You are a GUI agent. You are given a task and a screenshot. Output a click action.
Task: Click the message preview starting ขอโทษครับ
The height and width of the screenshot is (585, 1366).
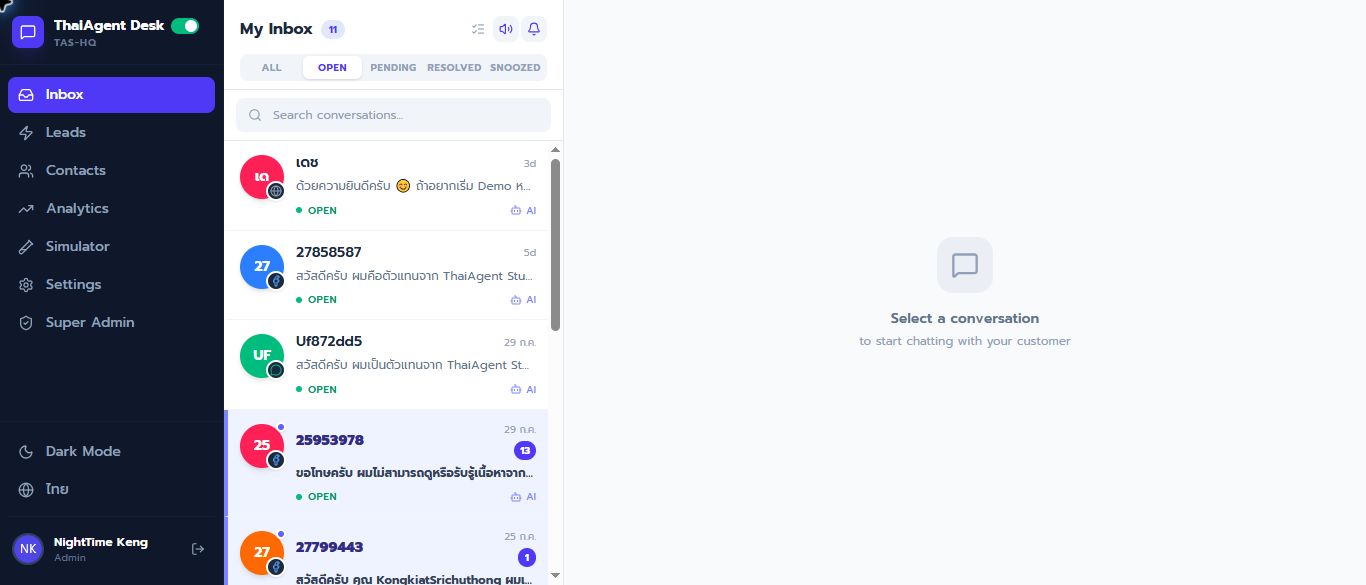click(414, 472)
